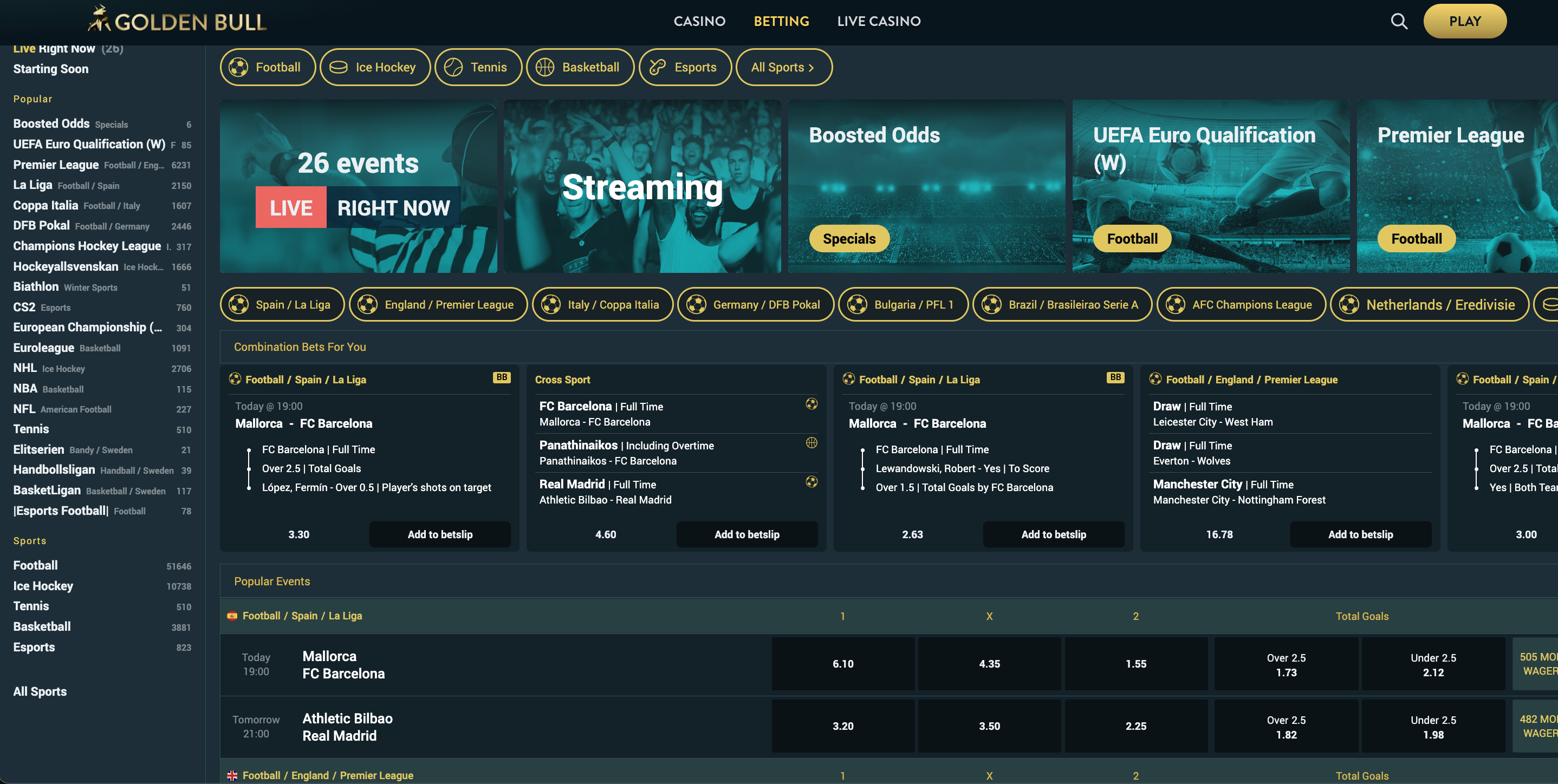Open Boosted Odds Specials banner

(926, 186)
